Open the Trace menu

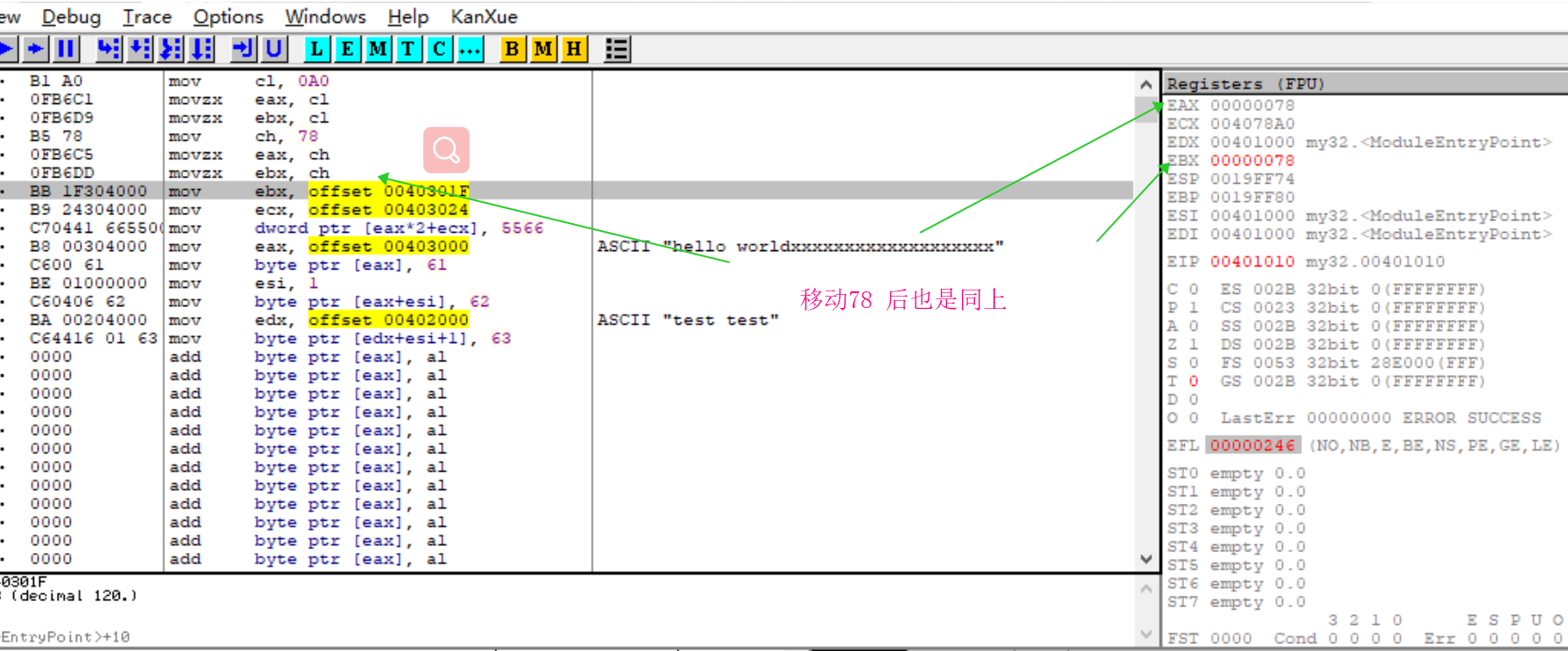(147, 17)
